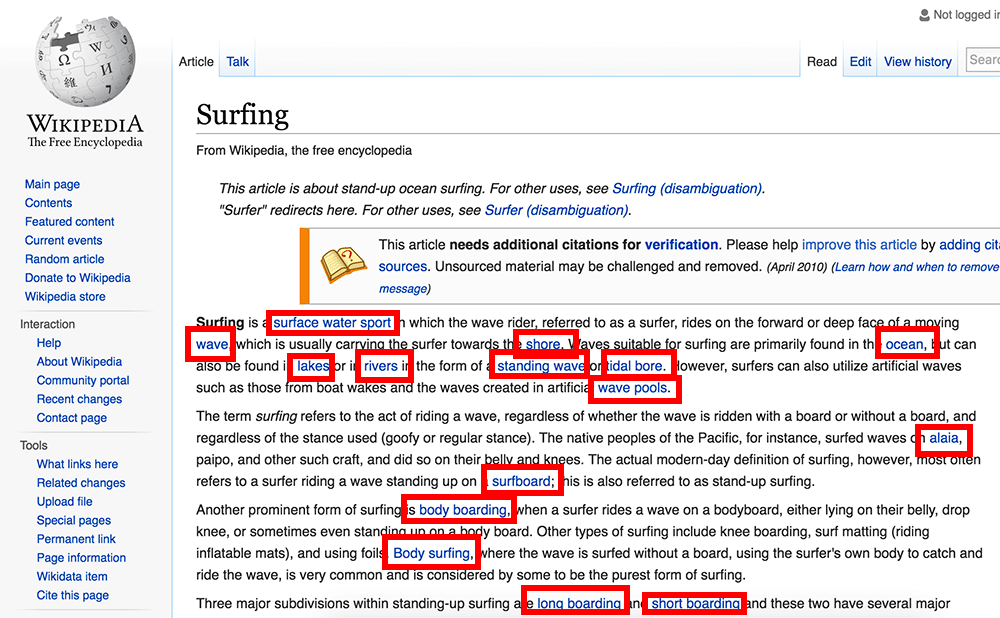The width and height of the screenshot is (1000, 618).
Task: View Recent changes link
Action: click(79, 399)
